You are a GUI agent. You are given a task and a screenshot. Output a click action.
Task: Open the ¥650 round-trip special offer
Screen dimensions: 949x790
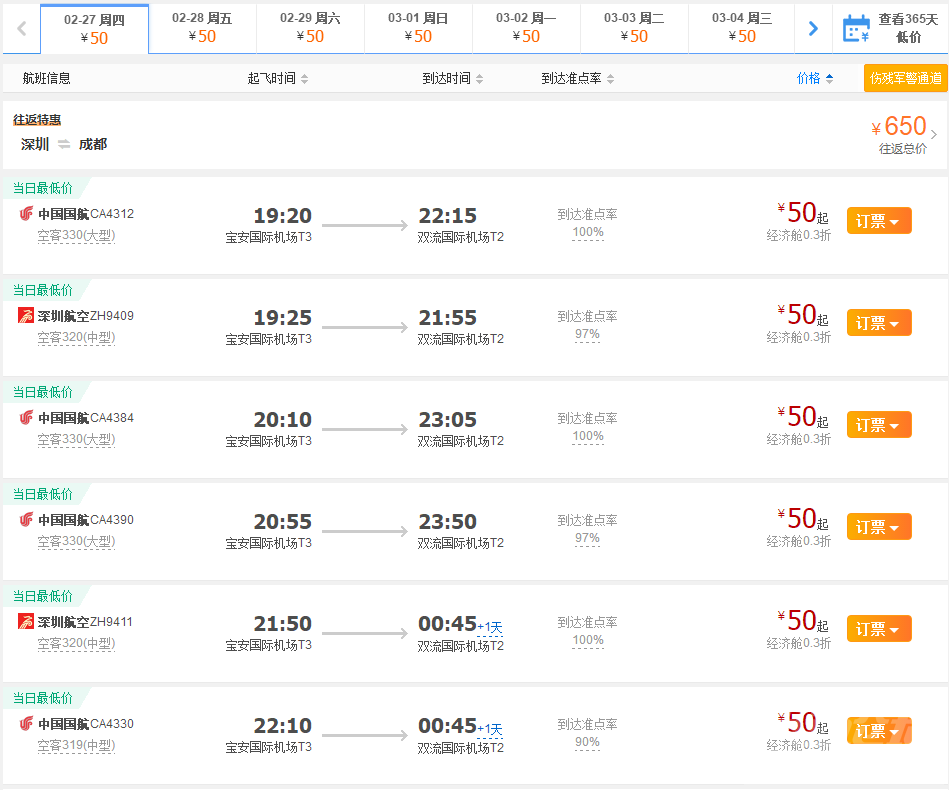(x=904, y=134)
